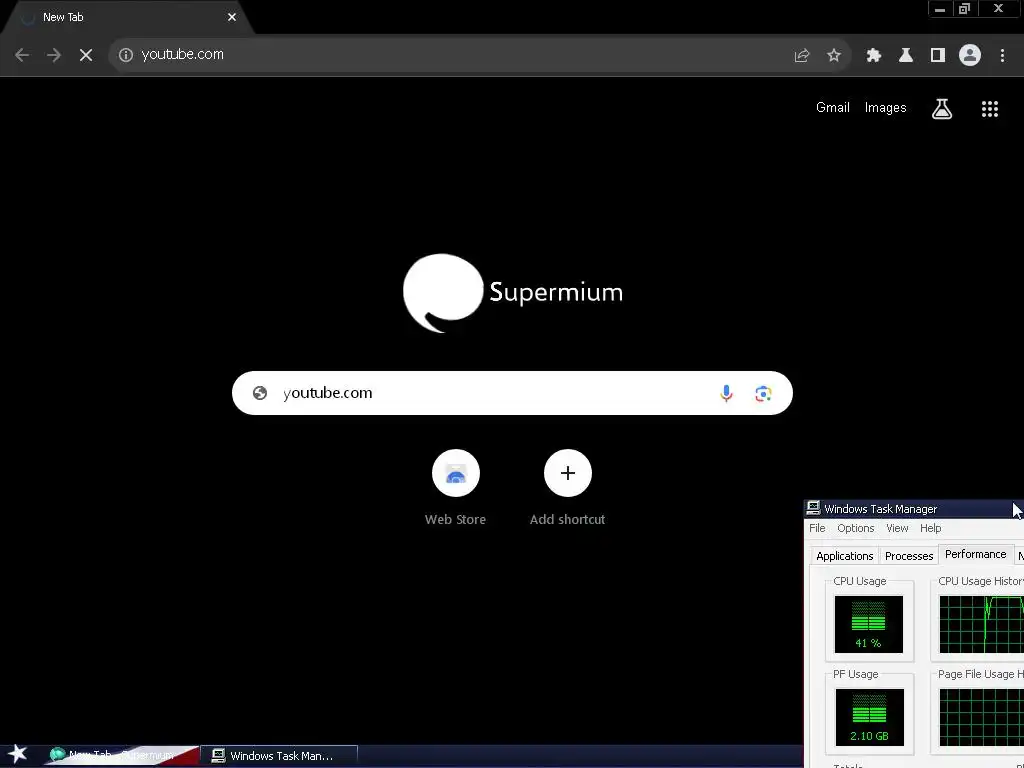Screen dimensions: 1024x768
Task: Click the Page File Usage History graph
Action: click(x=981, y=717)
